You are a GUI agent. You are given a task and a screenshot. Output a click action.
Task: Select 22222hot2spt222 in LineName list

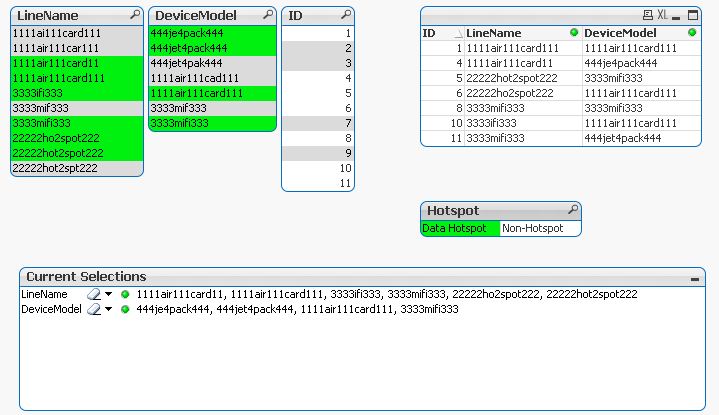pos(77,168)
